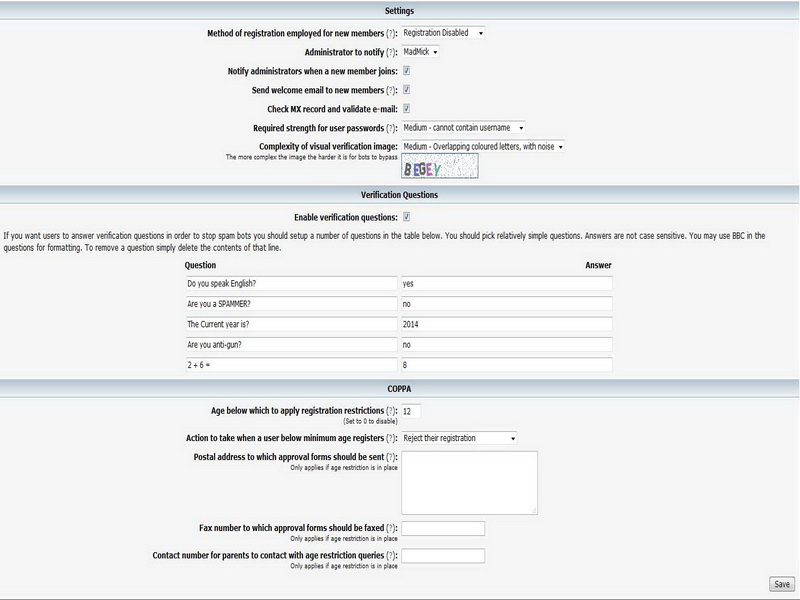Toggle notify administrators on new member checkbox
This screenshot has width=800, height=600.
[407, 71]
